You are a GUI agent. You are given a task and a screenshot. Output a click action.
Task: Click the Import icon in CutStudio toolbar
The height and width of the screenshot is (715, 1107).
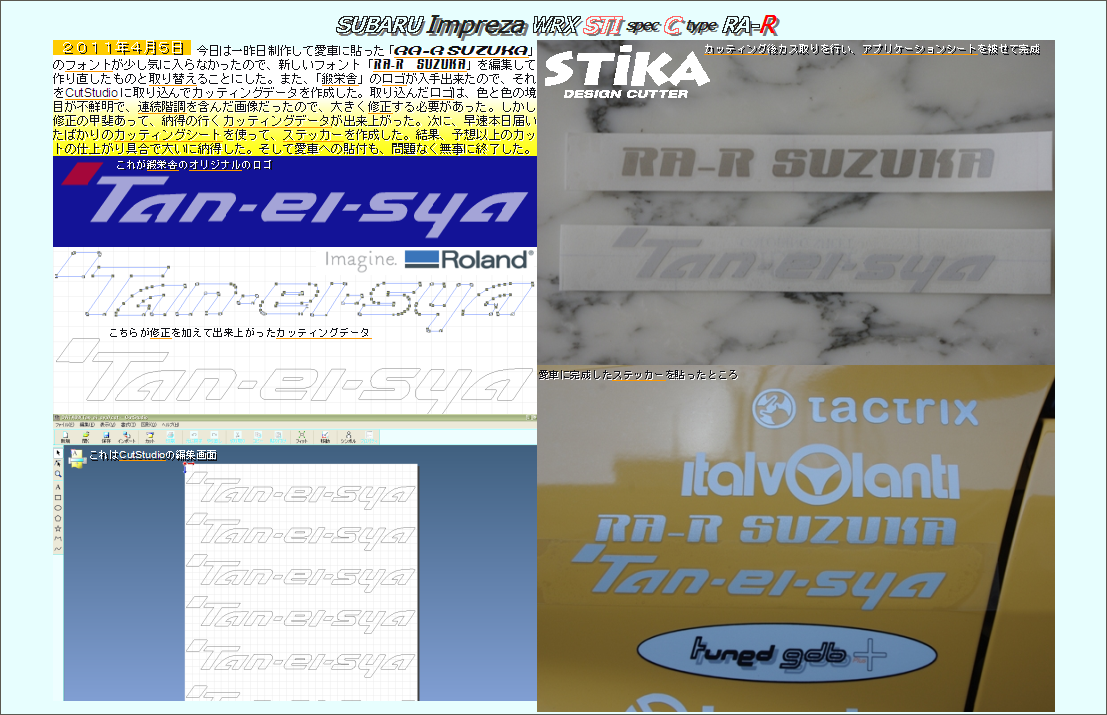point(126,437)
